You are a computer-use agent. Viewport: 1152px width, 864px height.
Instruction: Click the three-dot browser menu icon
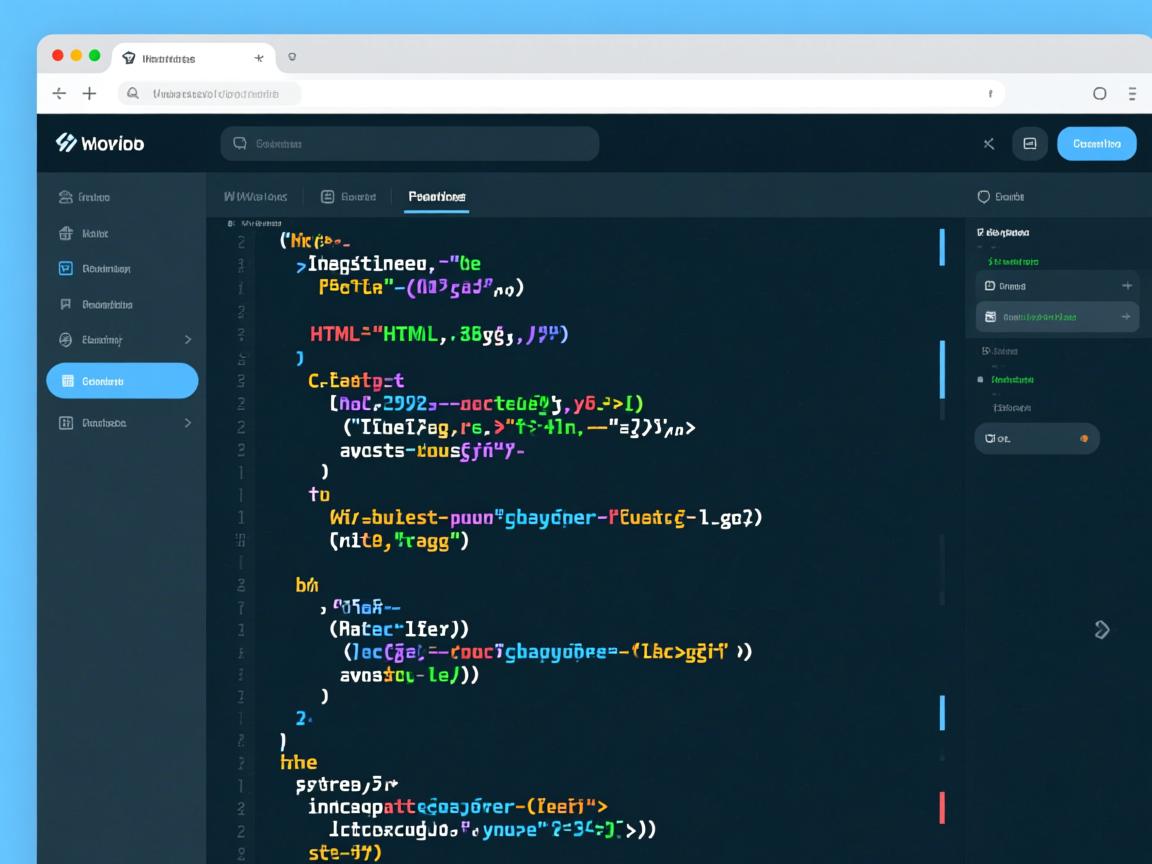[1132, 94]
